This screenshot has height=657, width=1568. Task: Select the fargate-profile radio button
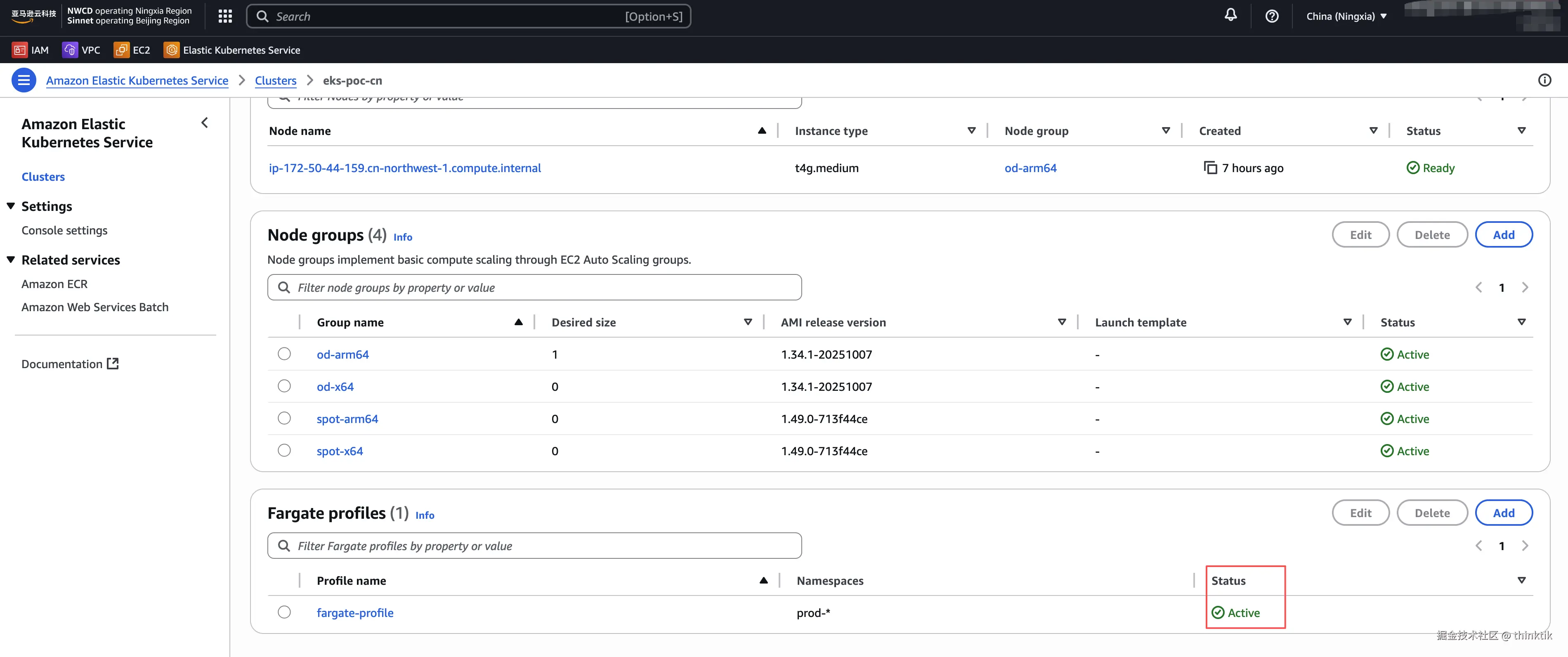point(284,612)
